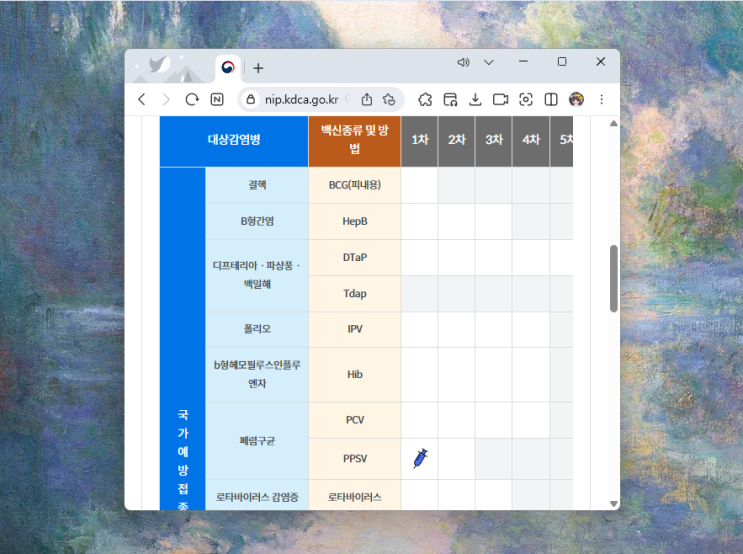Click the Notion extension icon
743x554 pixels.
[217, 100]
